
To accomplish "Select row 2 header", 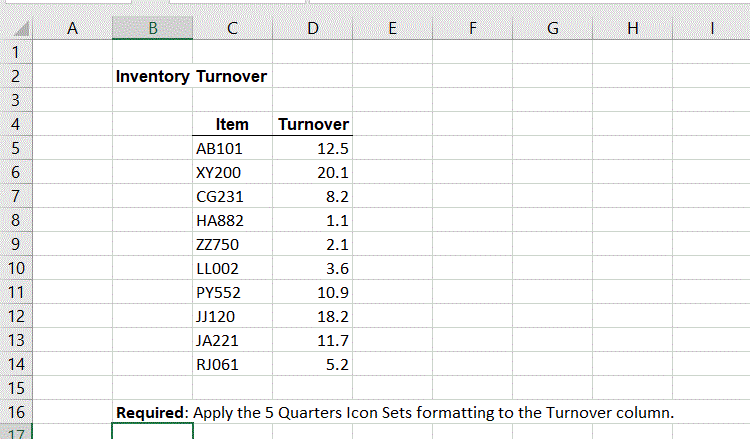I will [x=16, y=76].
